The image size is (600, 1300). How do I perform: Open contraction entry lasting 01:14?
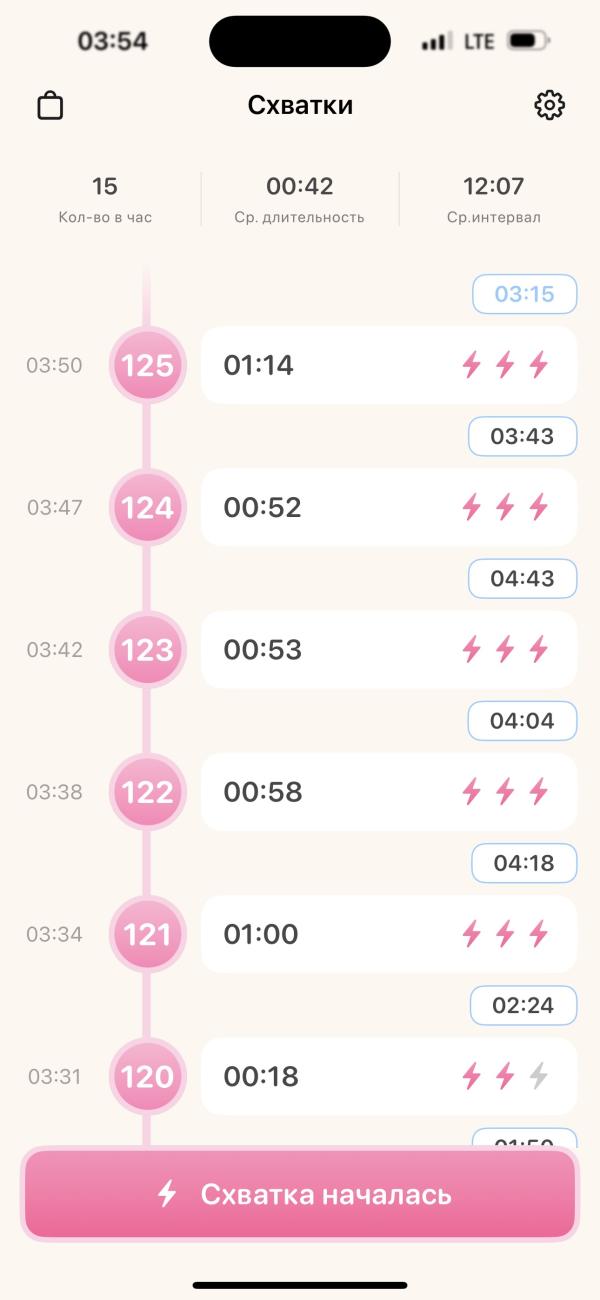(389, 365)
